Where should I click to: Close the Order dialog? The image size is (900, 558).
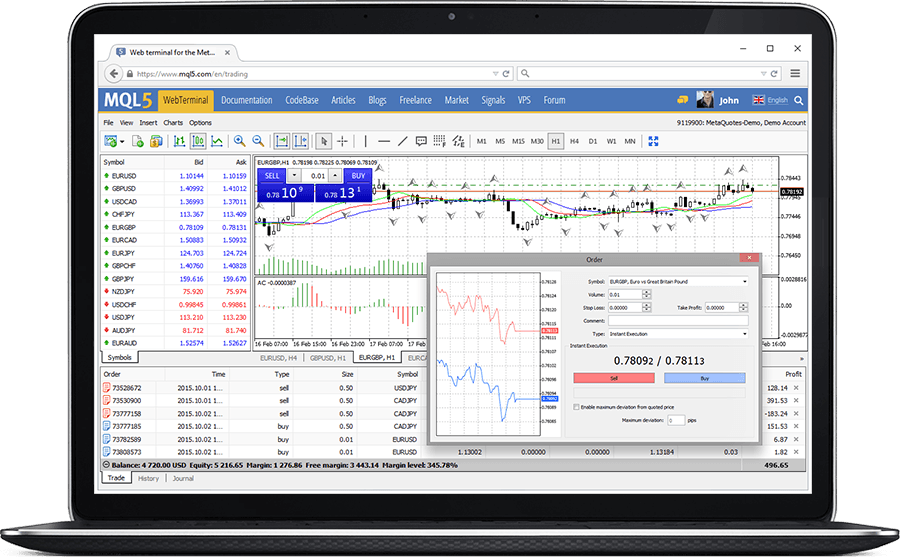749,258
